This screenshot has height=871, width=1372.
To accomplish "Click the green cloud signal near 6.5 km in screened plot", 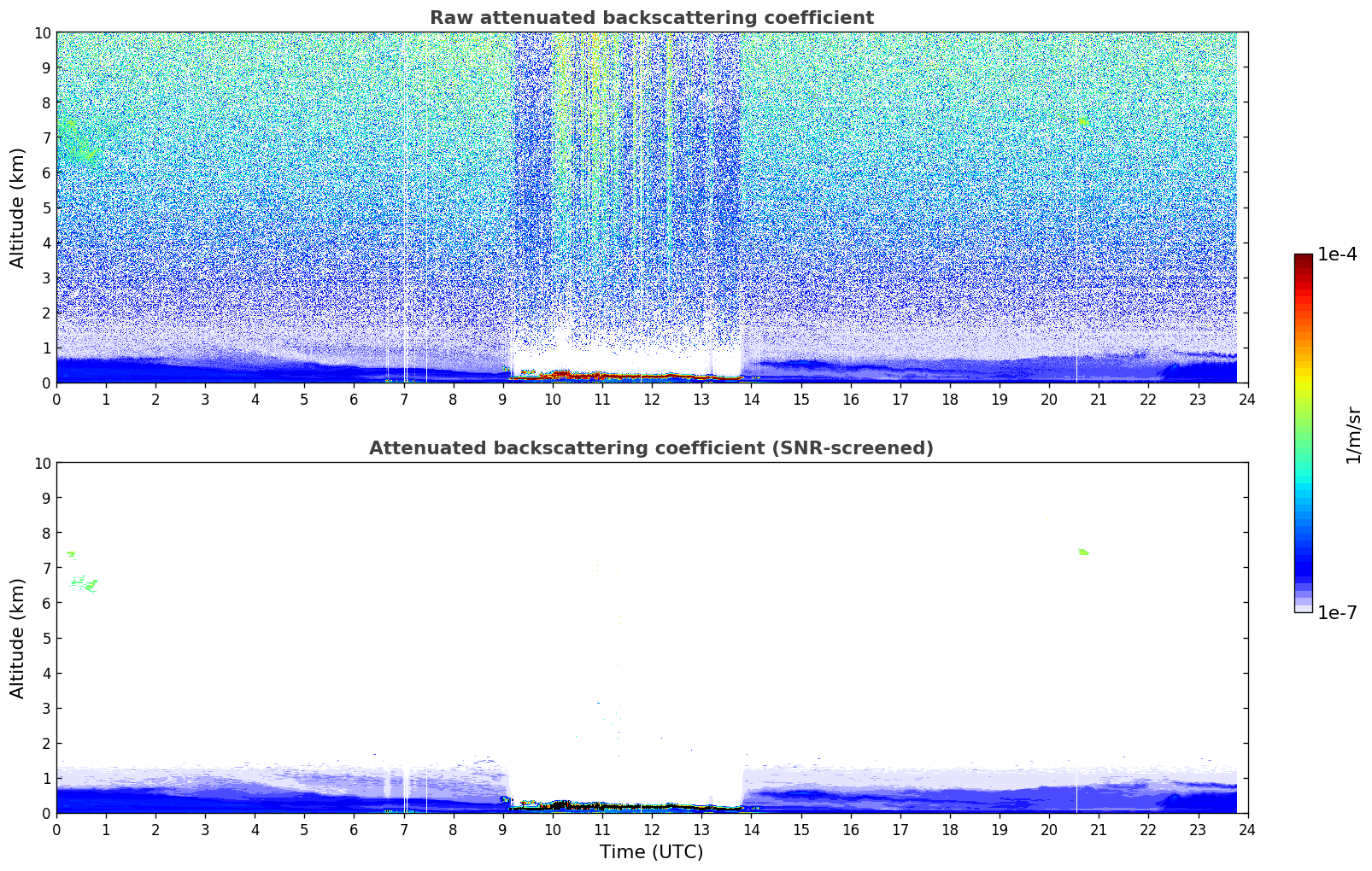I will (84, 584).
